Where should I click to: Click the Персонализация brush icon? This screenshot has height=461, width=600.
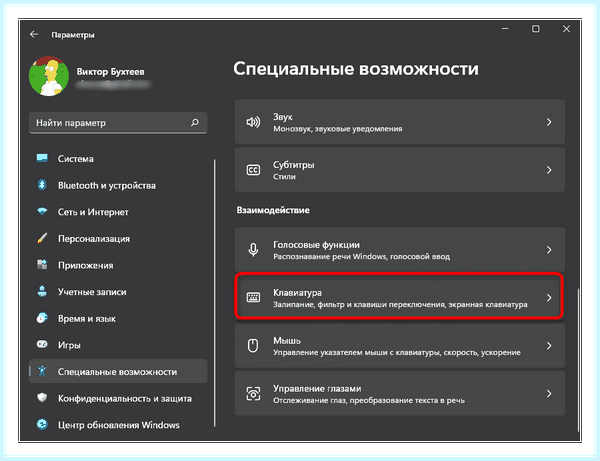pyautogui.click(x=42, y=238)
